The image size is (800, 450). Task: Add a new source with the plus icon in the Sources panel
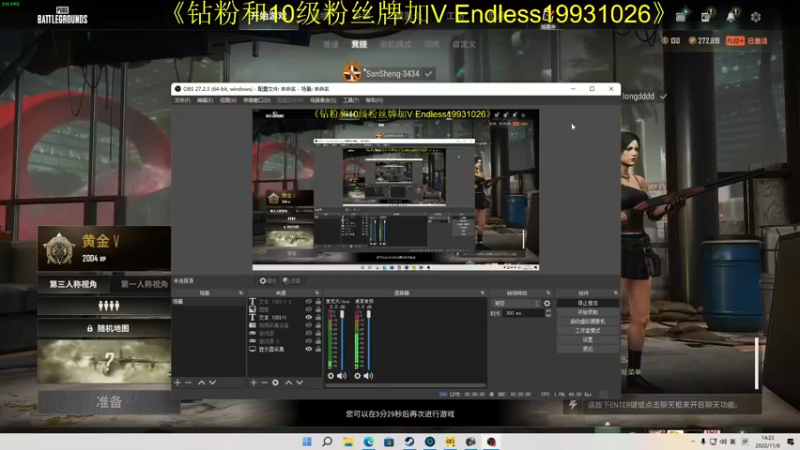click(x=254, y=382)
